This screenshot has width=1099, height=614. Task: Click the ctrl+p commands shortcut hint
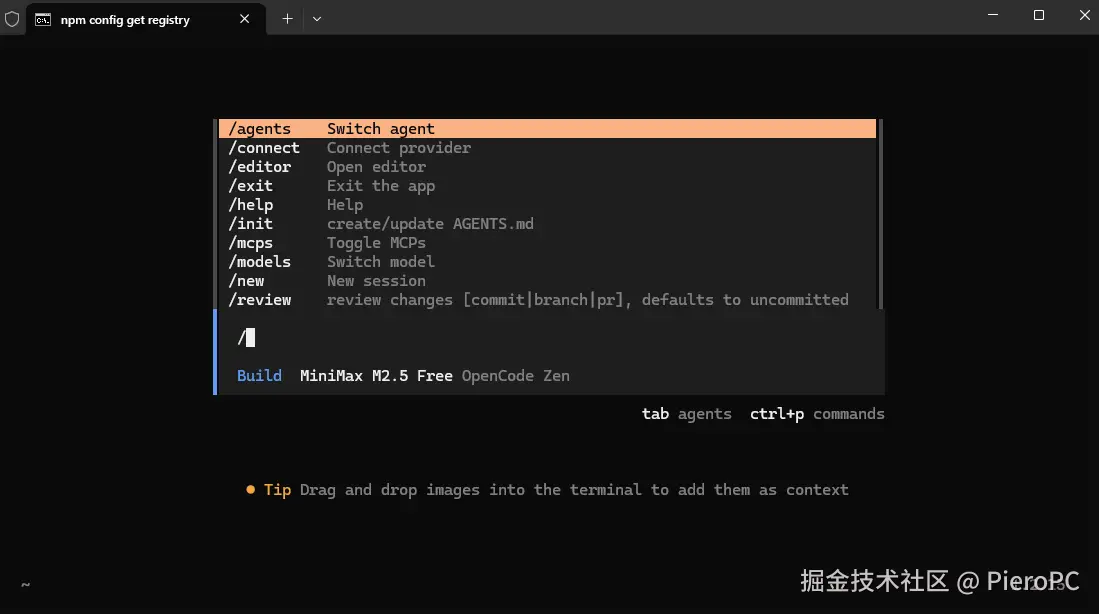coord(817,414)
